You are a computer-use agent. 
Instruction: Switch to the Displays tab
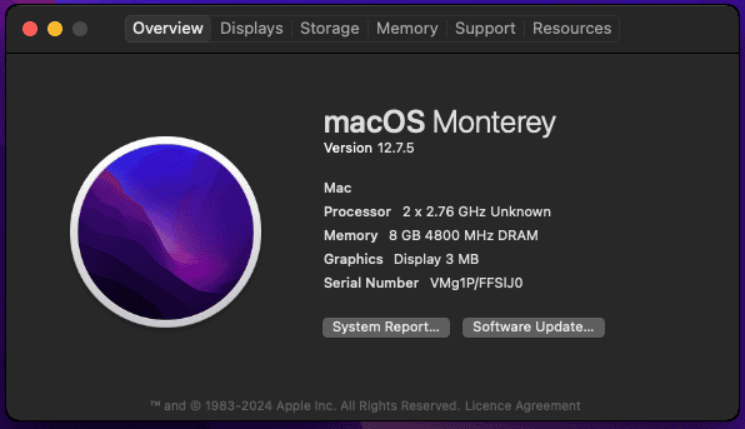point(251,29)
